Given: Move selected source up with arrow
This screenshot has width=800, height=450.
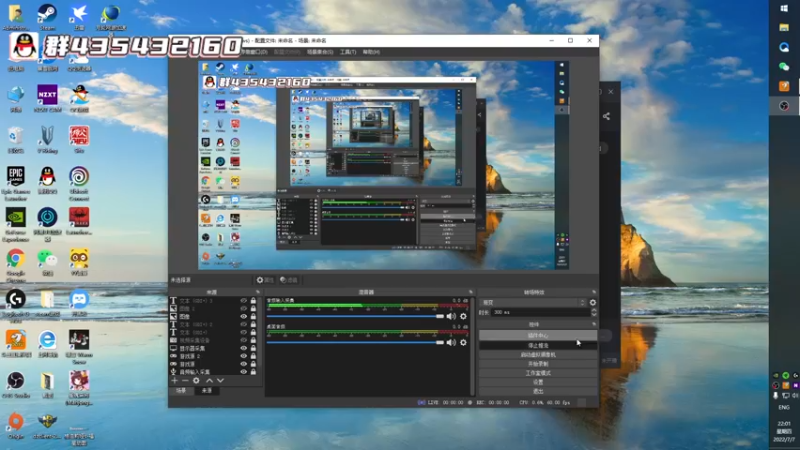Looking at the screenshot, I should click(x=210, y=381).
